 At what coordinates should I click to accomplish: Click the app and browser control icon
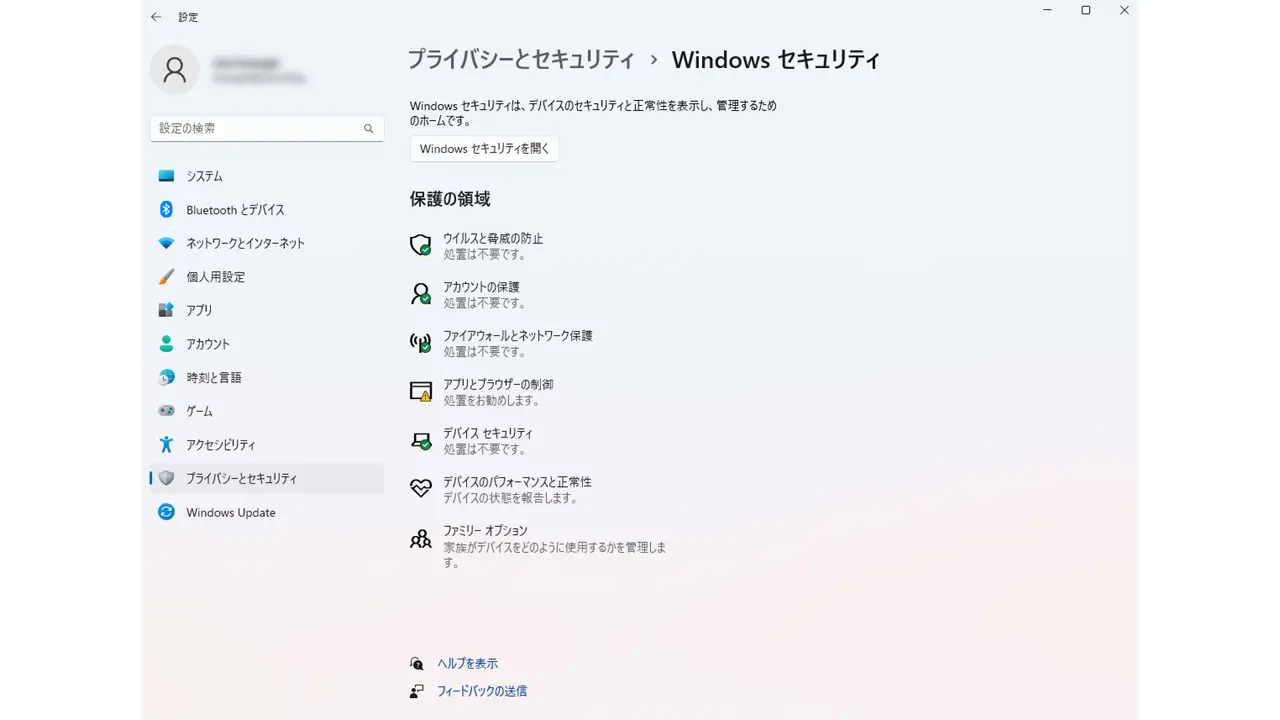click(x=421, y=392)
